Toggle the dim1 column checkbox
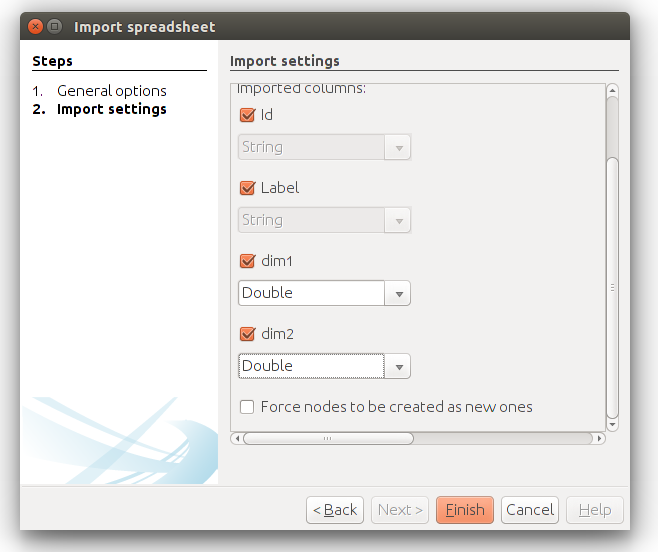Screen dimensions: 658x552 (247, 261)
